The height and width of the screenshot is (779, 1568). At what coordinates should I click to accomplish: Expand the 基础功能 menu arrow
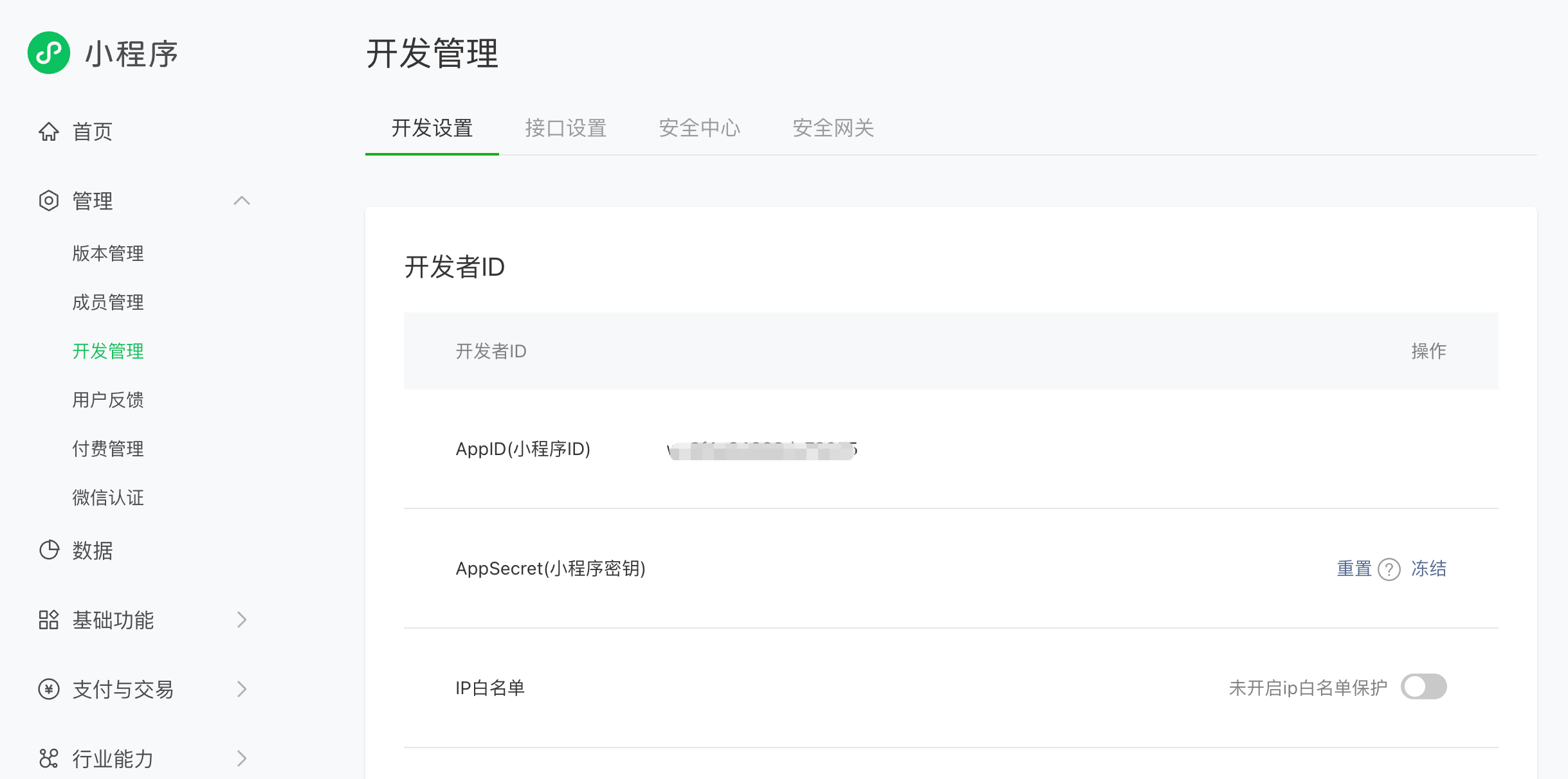pos(242,620)
